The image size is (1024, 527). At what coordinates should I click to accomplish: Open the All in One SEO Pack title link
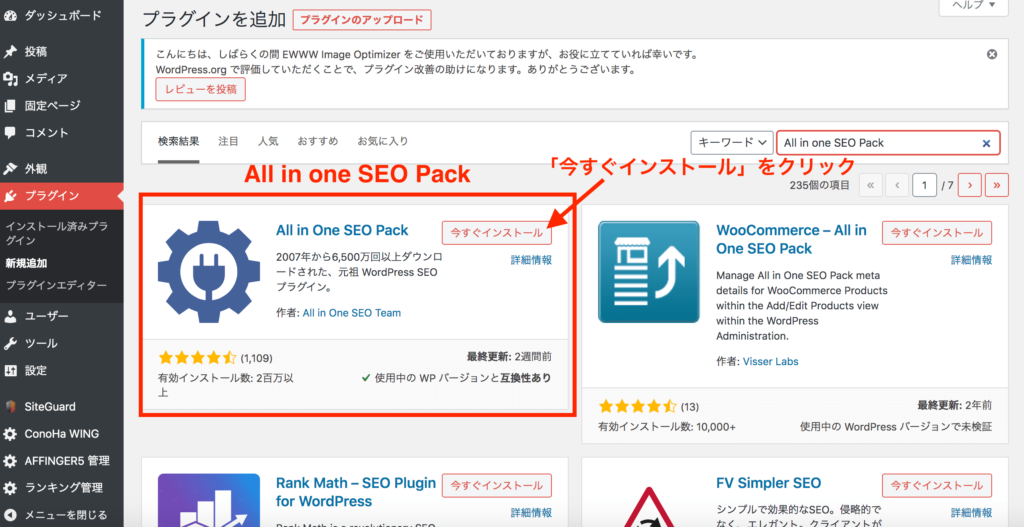coord(342,230)
